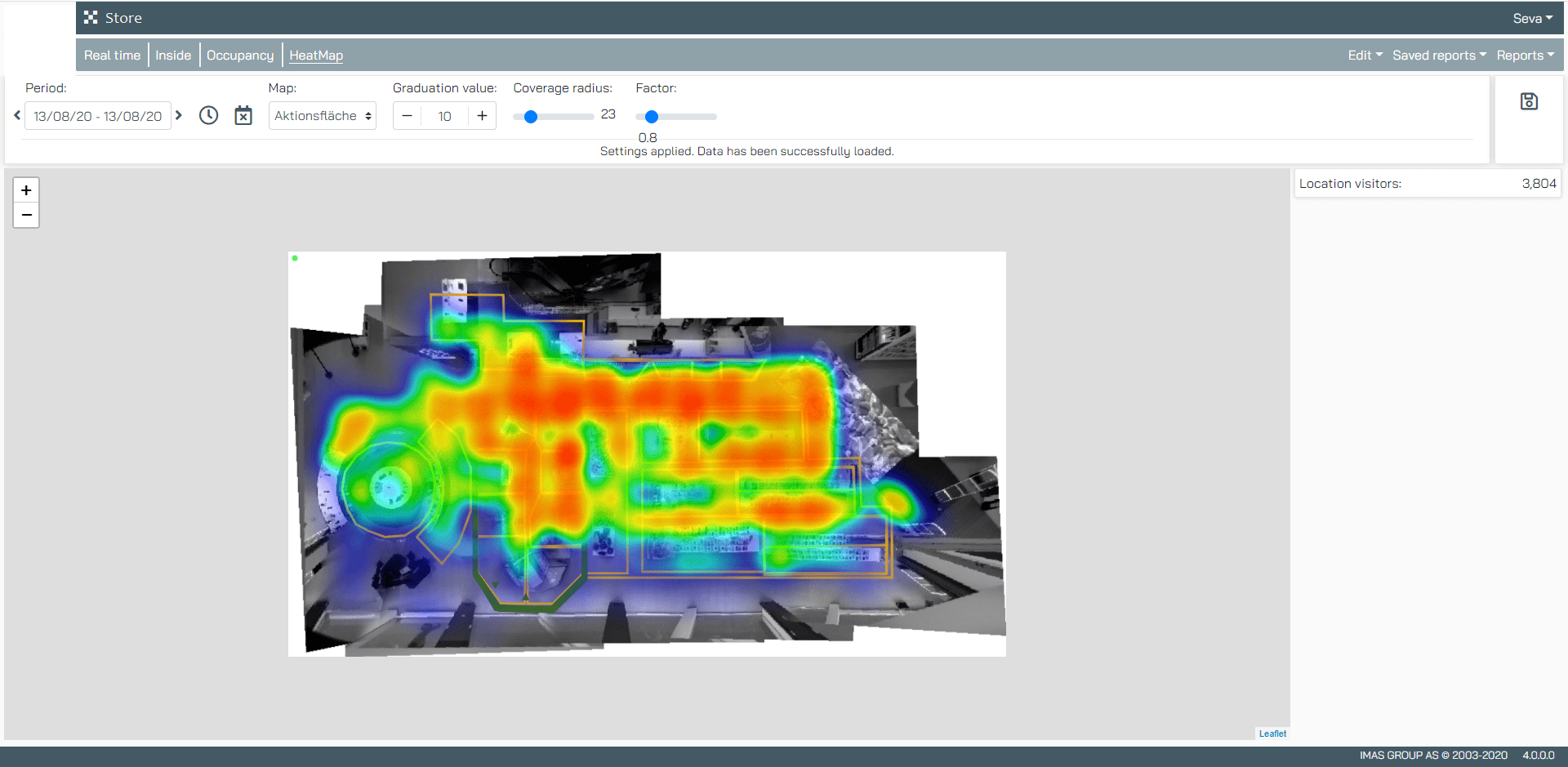Zoom in on the heatmap map
This screenshot has height=767, width=1568.
[26, 190]
